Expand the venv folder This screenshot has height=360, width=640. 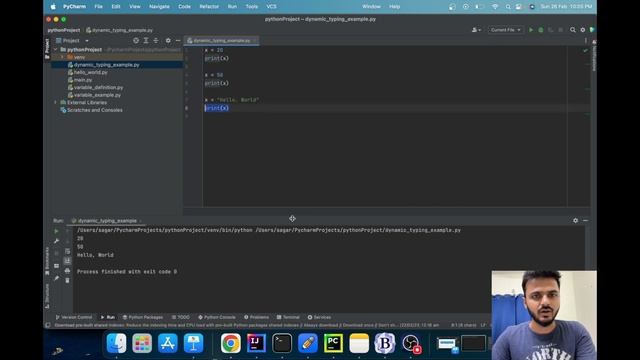click(62, 57)
